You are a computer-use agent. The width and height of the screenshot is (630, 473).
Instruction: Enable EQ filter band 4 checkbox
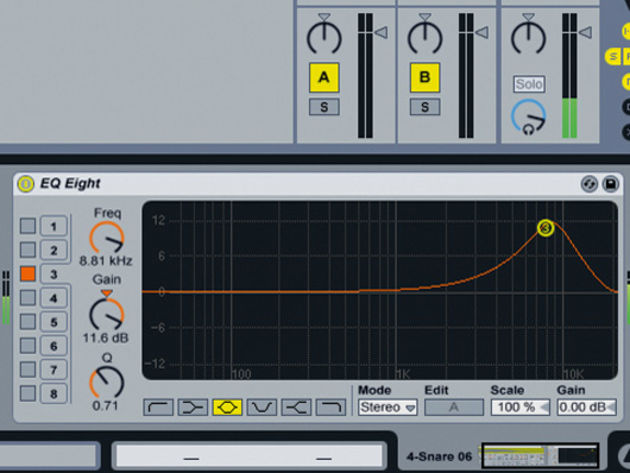tap(28, 298)
